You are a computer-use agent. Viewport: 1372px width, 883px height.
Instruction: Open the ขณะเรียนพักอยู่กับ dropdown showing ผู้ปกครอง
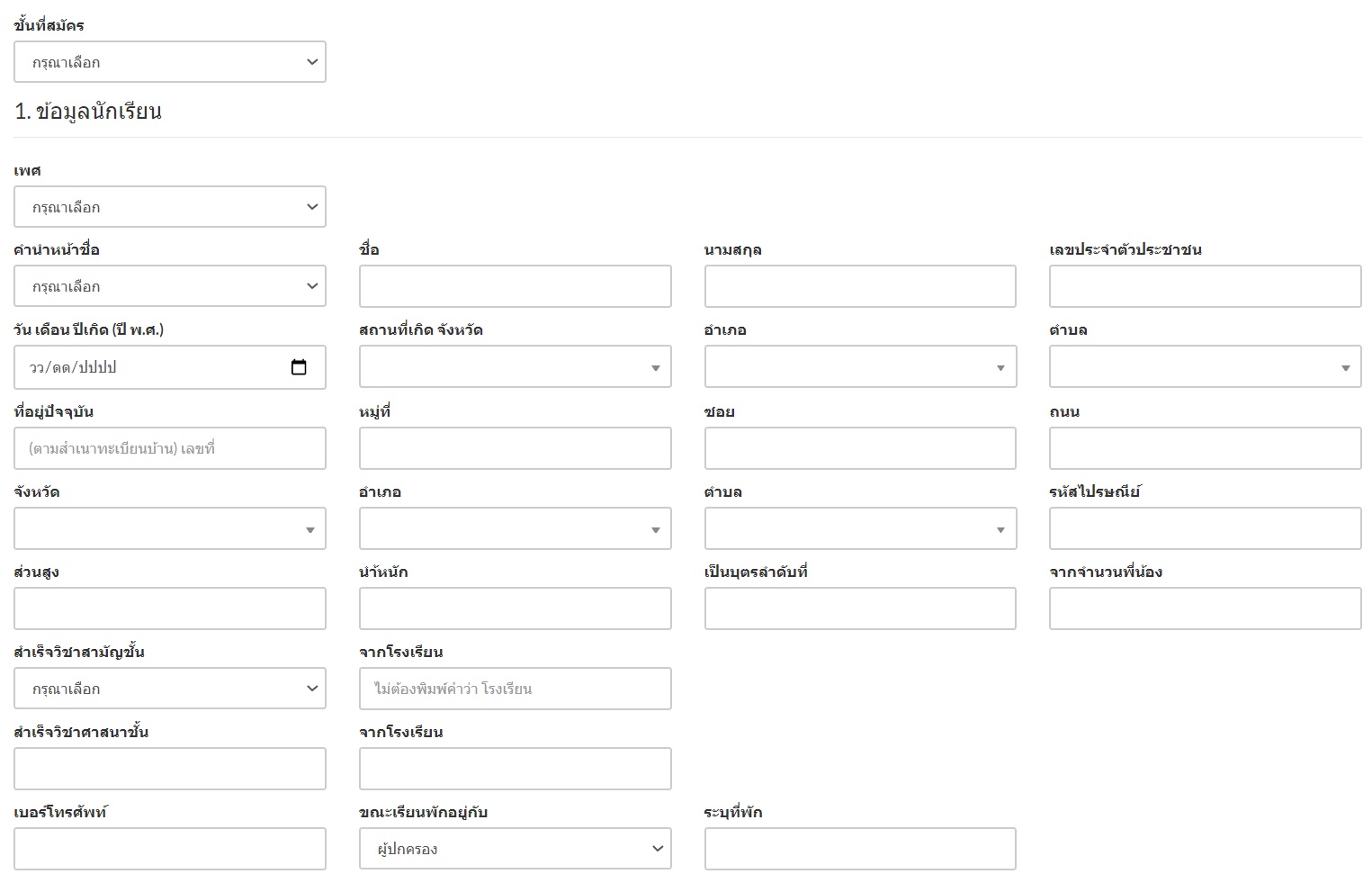point(516,849)
